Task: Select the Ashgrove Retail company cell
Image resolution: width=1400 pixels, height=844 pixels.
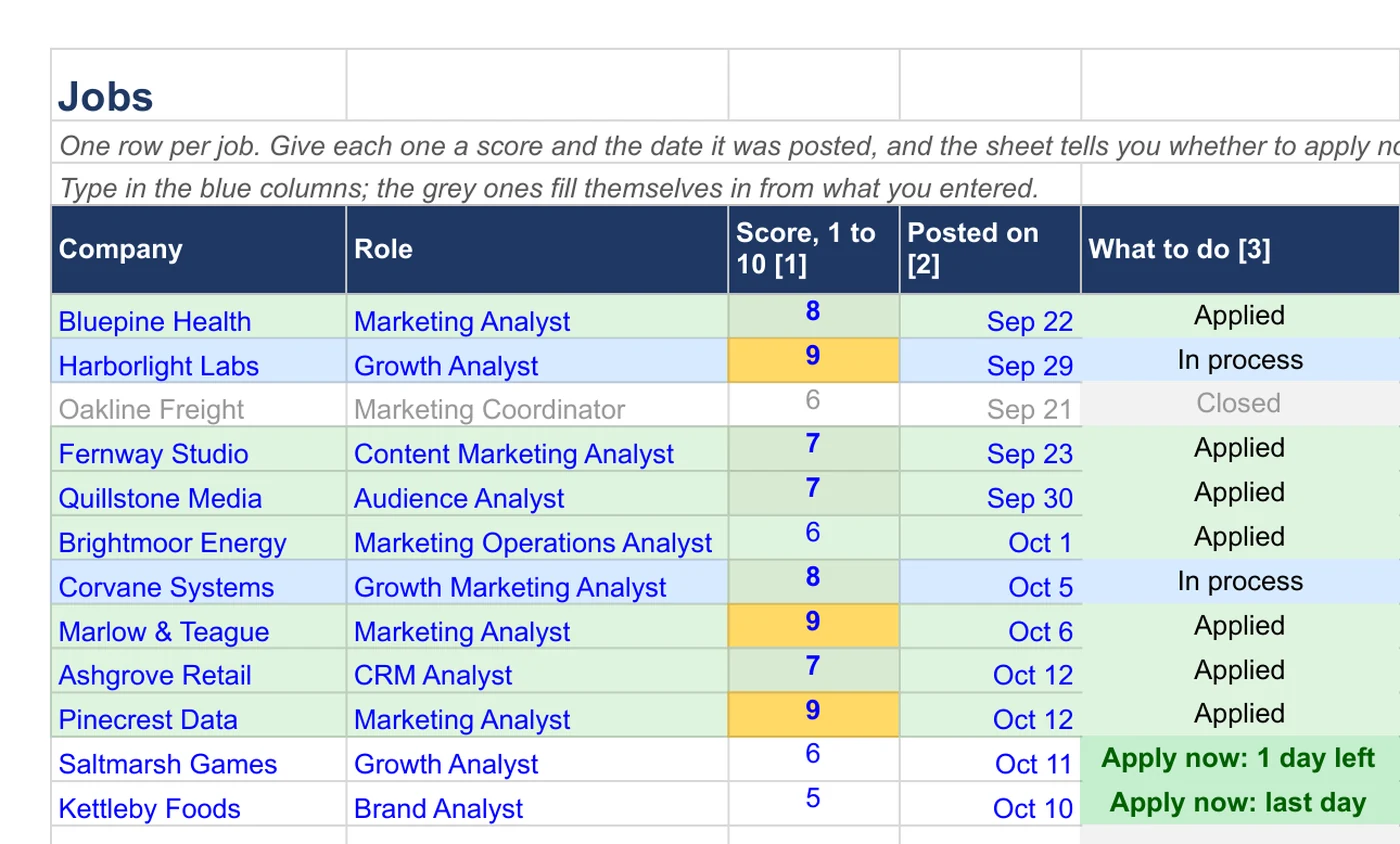Action: (x=199, y=670)
